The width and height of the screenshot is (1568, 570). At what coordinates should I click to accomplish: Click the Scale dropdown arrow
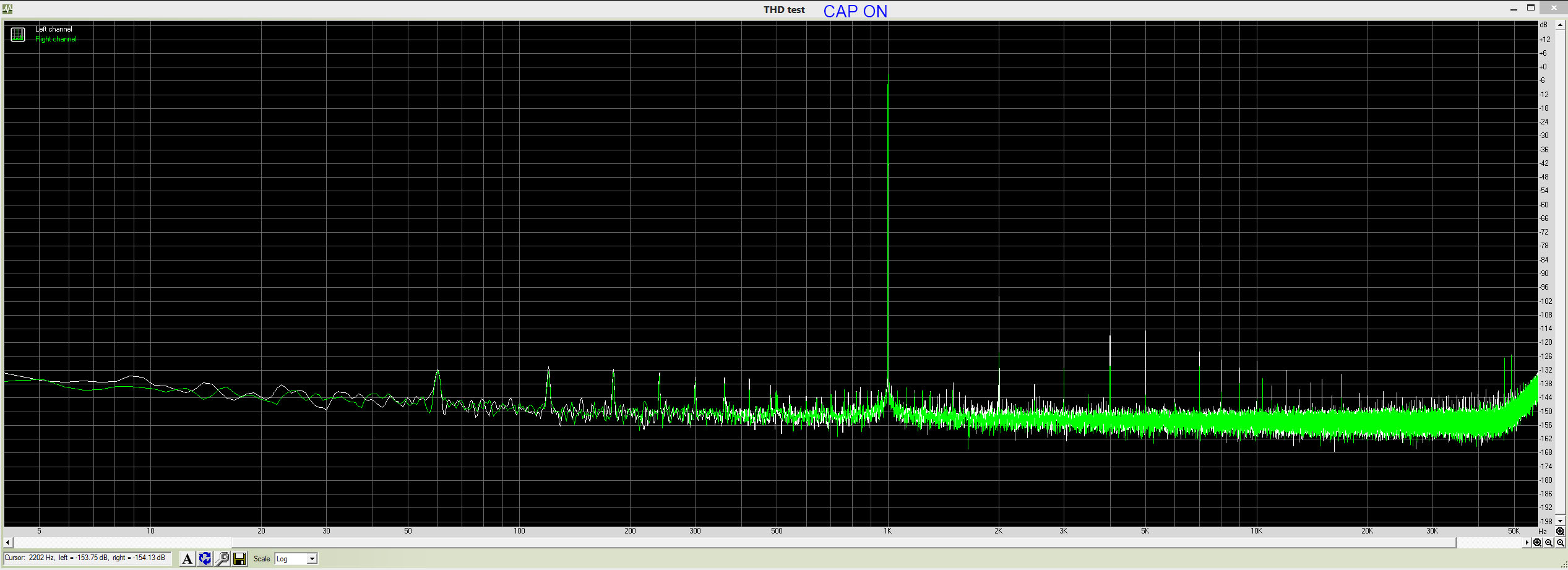(x=312, y=559)
